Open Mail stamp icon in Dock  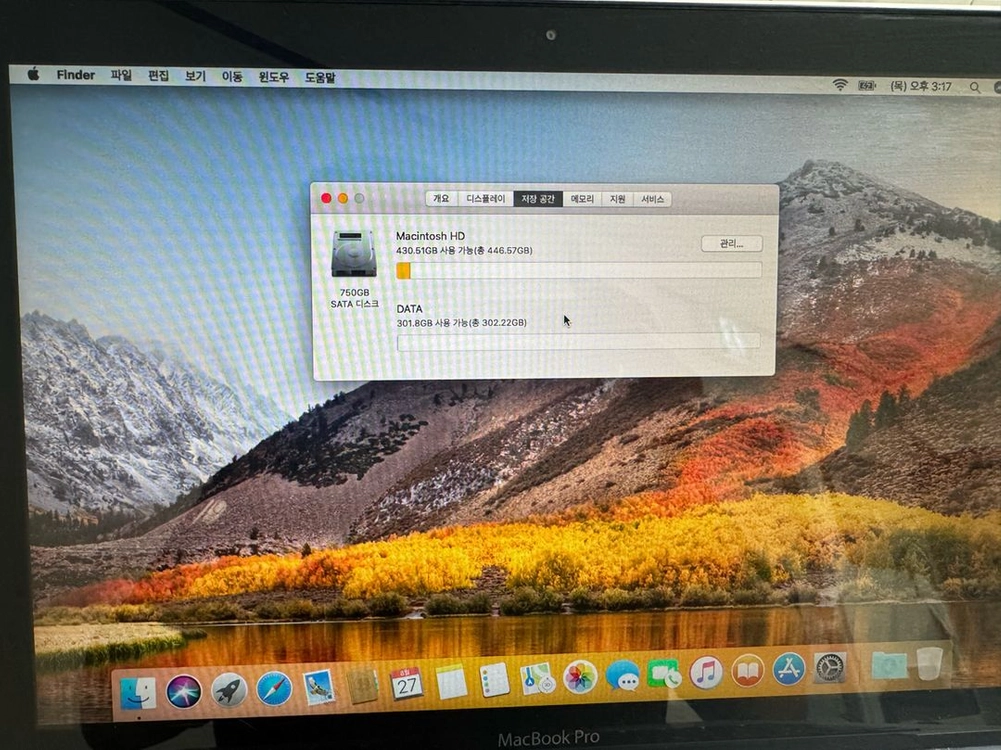(319, 687)
